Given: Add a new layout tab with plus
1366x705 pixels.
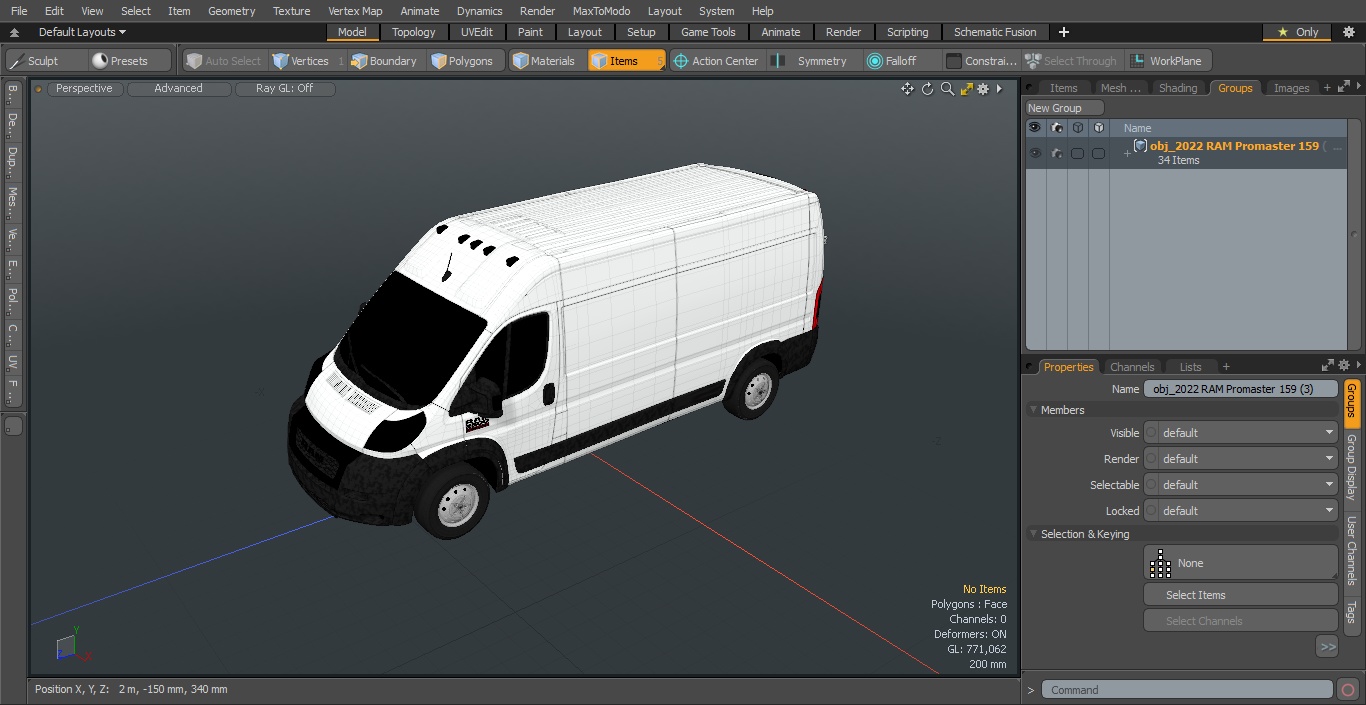Looking at the screenshot, I should point(1063,32).
